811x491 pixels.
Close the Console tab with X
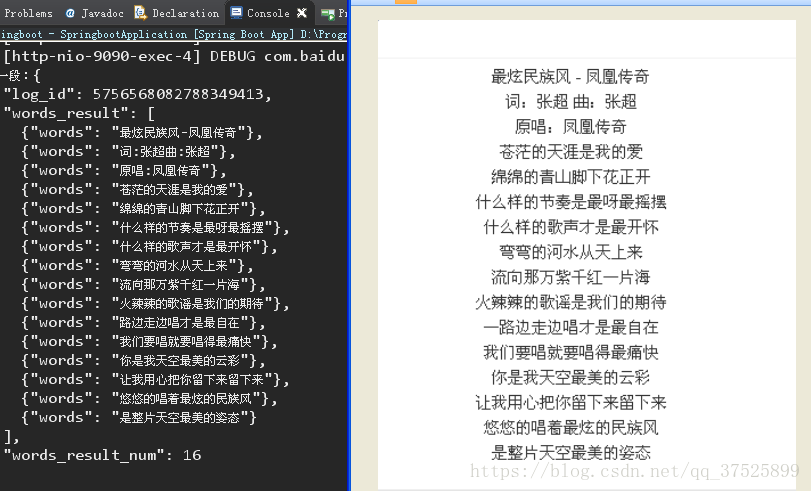pyautogui.click(x=302, y=13)
